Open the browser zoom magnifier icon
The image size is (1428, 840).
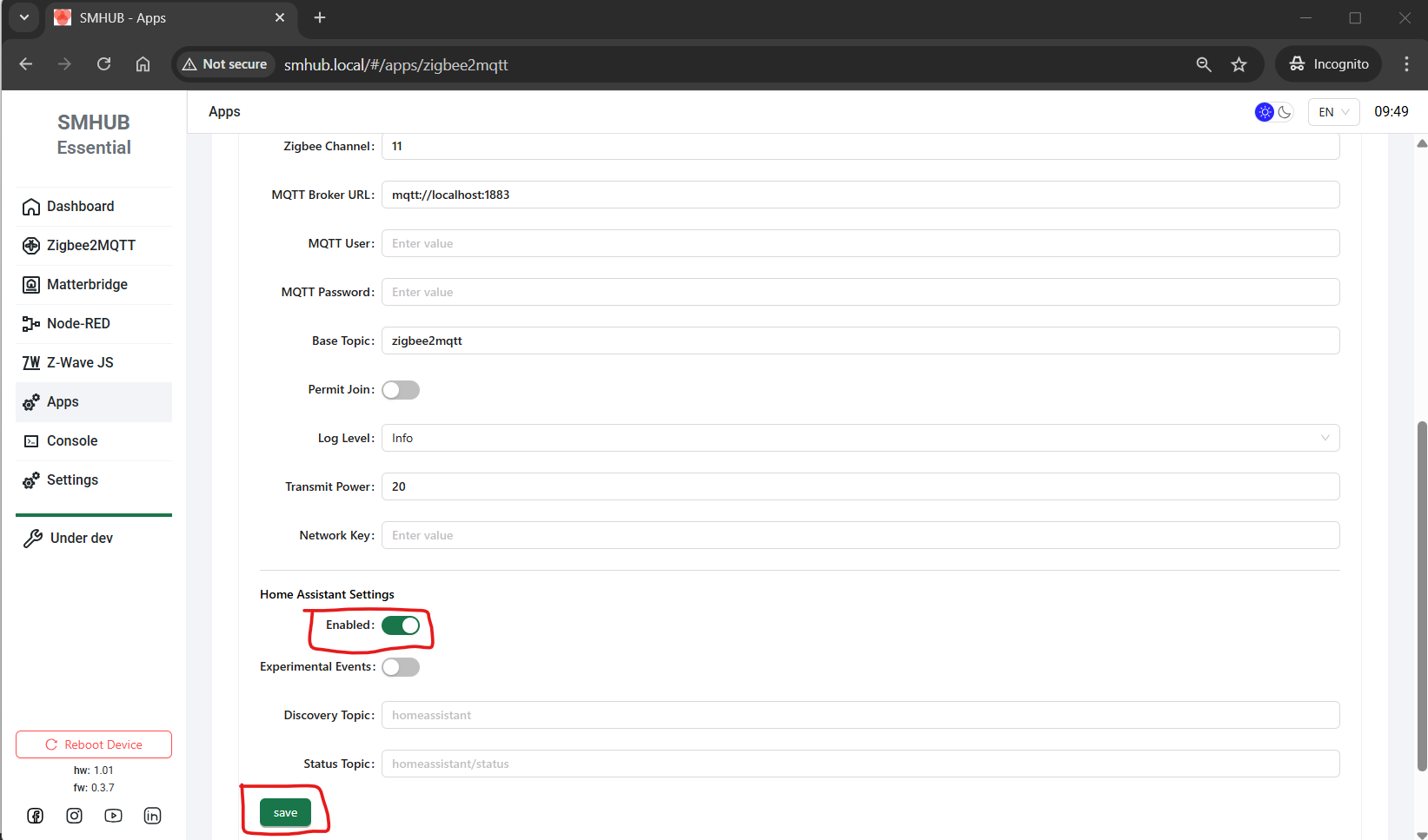(1203, 64)
